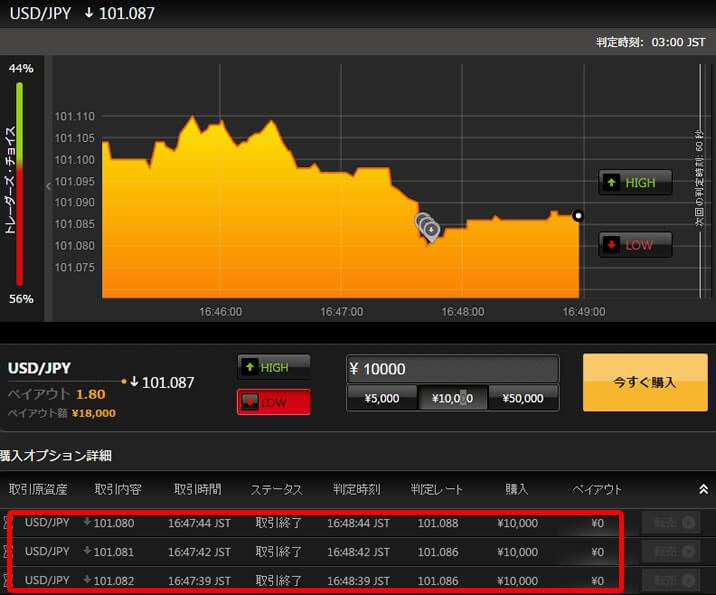Viewport: 716px width, 595px height.
Task: Click the 判定レート column header
Action: (437, 490)
